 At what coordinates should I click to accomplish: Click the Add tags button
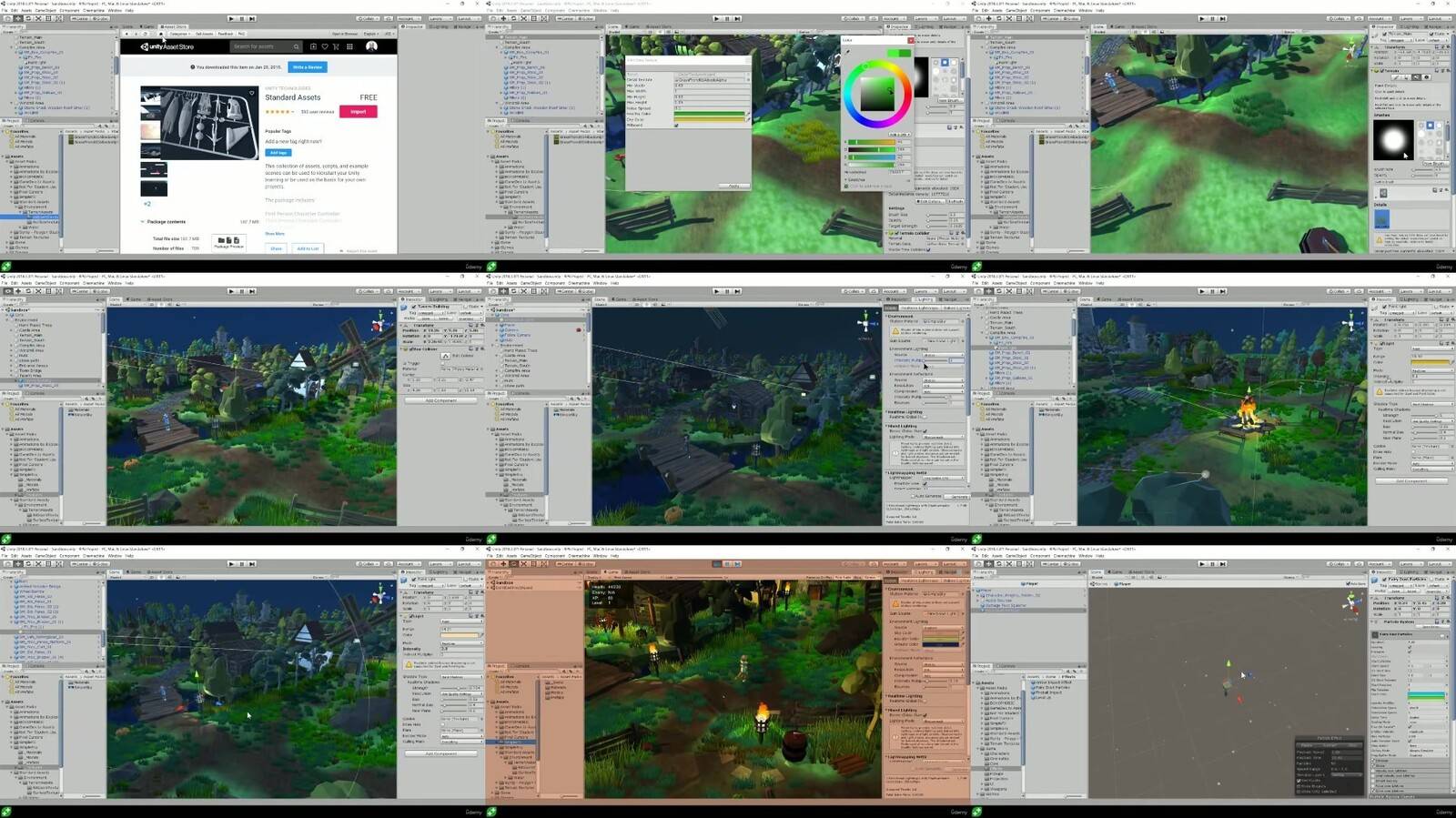point(278,153)
